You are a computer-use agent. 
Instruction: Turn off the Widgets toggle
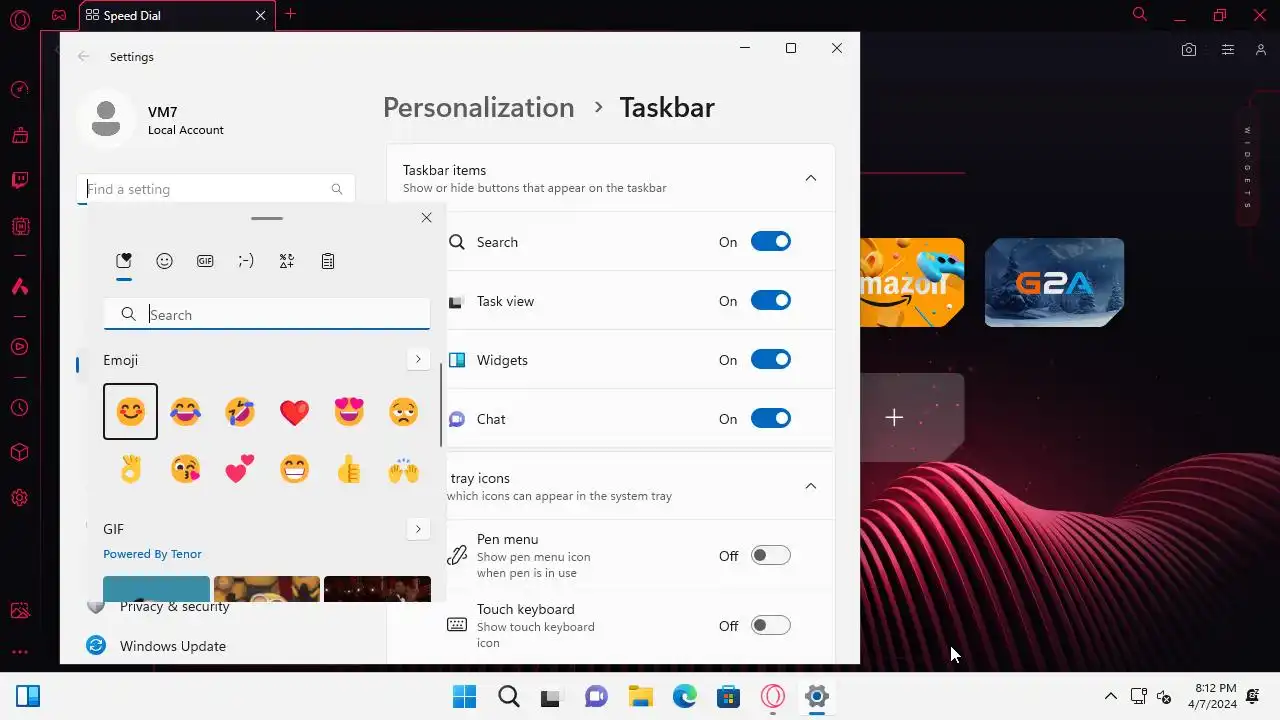pyautogui.click(x=770, y=359)
